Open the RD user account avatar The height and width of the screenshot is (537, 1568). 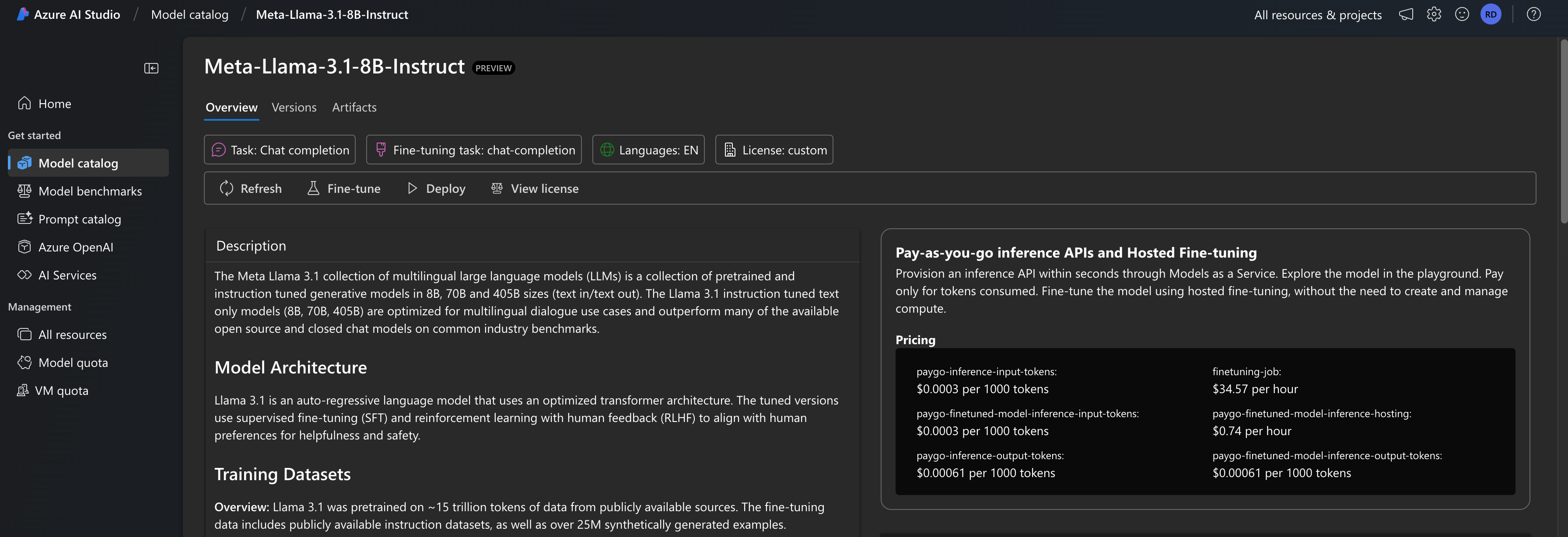click(1491, 14)
